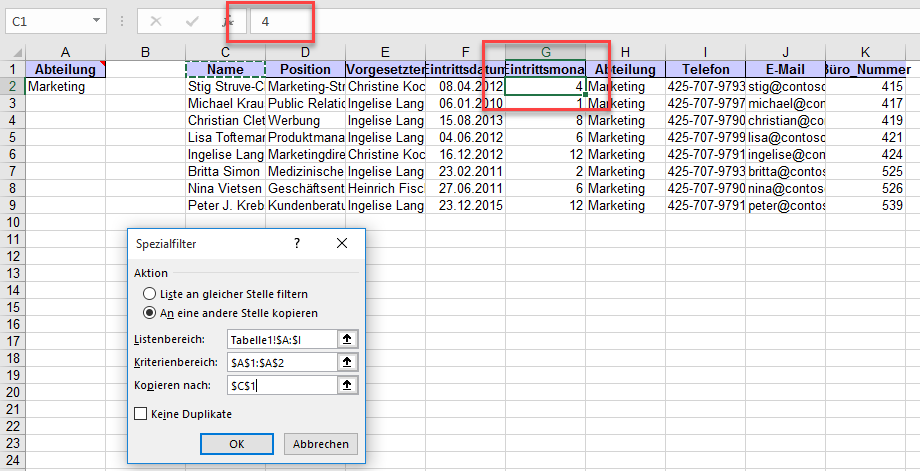This screenshot has height=471, width=920.
Task: Choose 'An eine andere Stelle kopieren' option
Action: coord(150,312)
